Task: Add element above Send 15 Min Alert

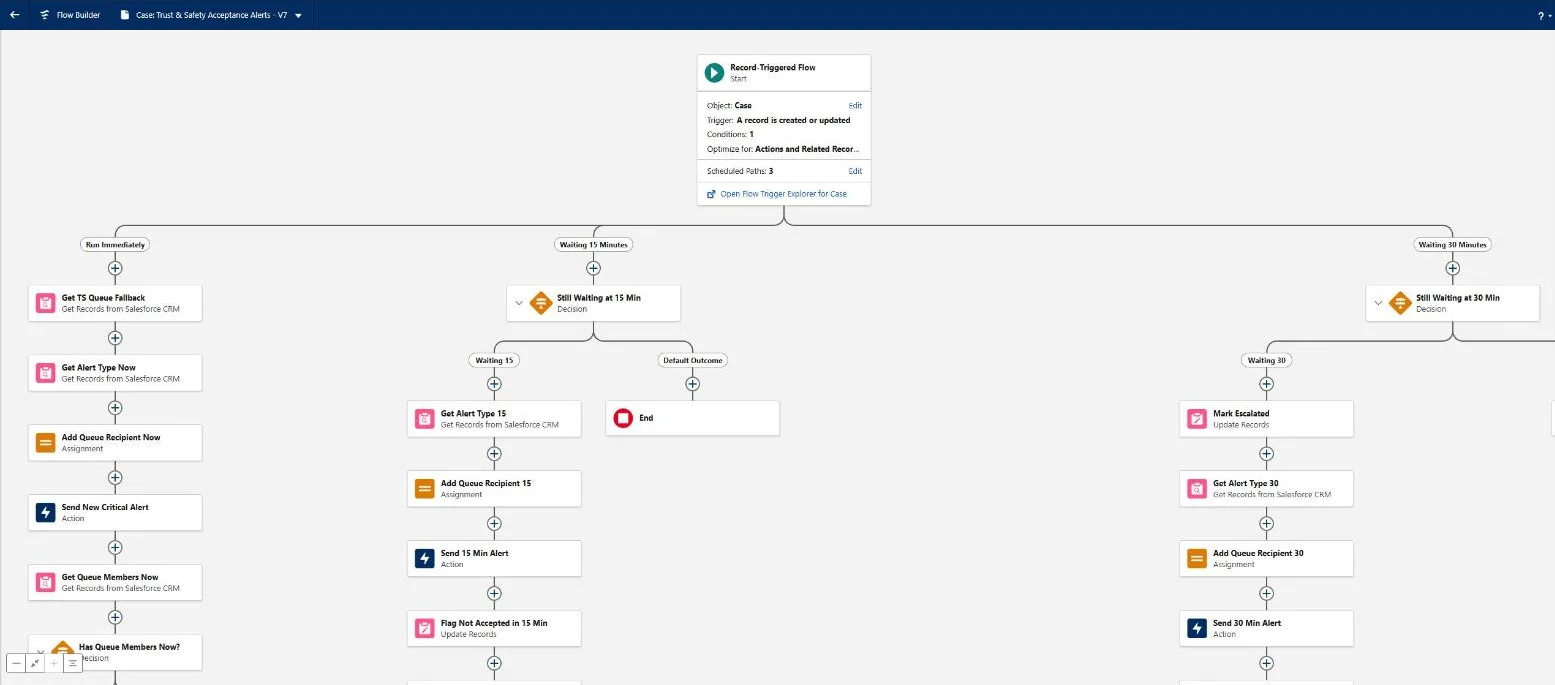Action: coord(493,524)
